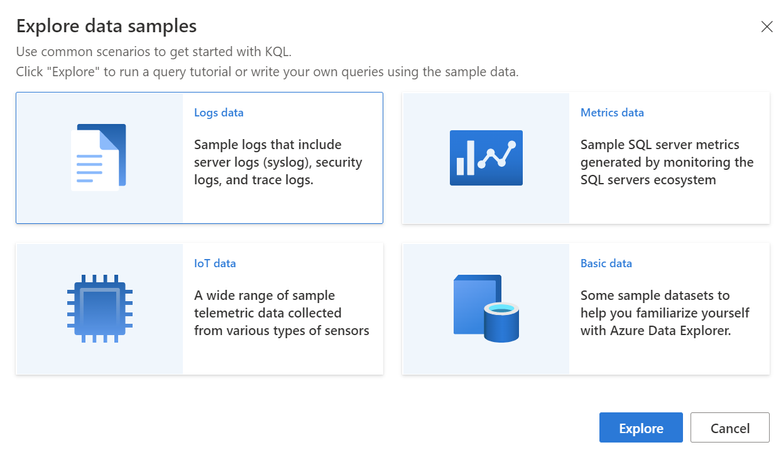Click the 'Explore data samples' dialog heading

(106, 26)
